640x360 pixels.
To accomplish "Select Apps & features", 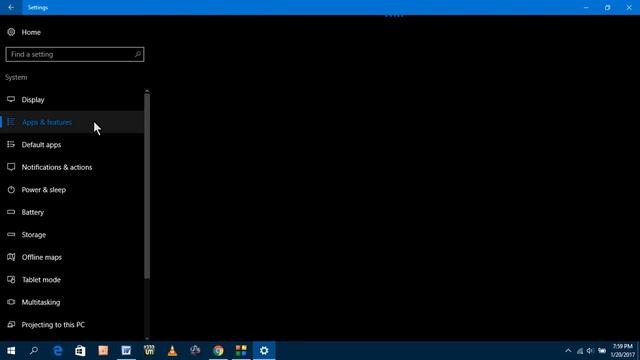I will [x=72, y=122].
